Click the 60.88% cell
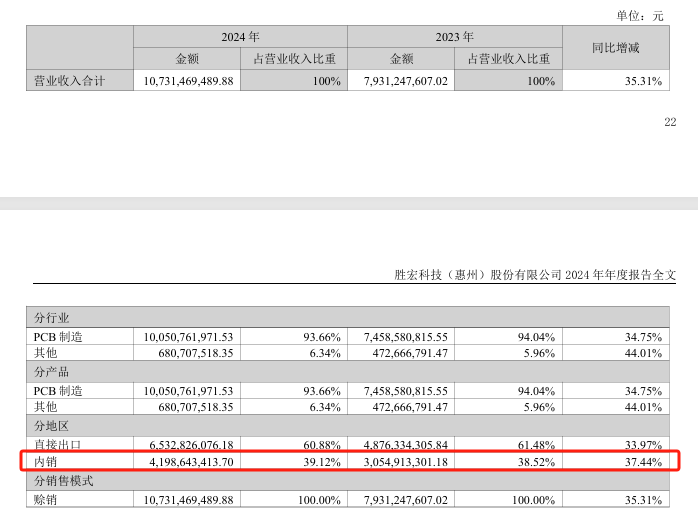 322,445
